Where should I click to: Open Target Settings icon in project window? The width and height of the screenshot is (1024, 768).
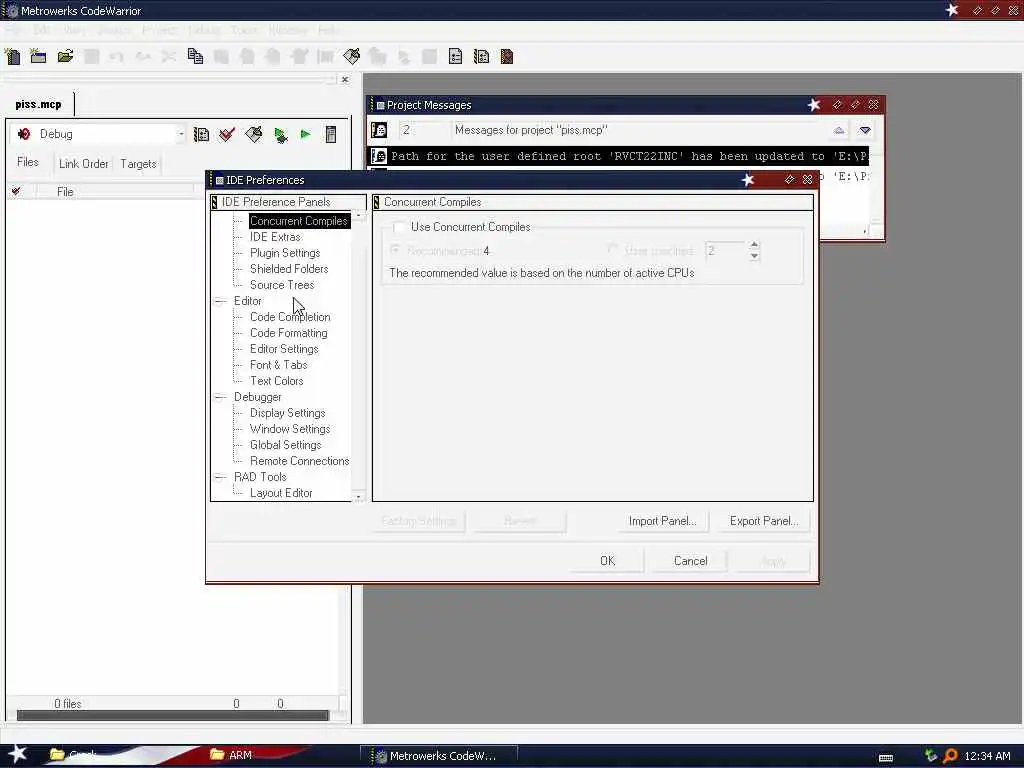(202, 135)
